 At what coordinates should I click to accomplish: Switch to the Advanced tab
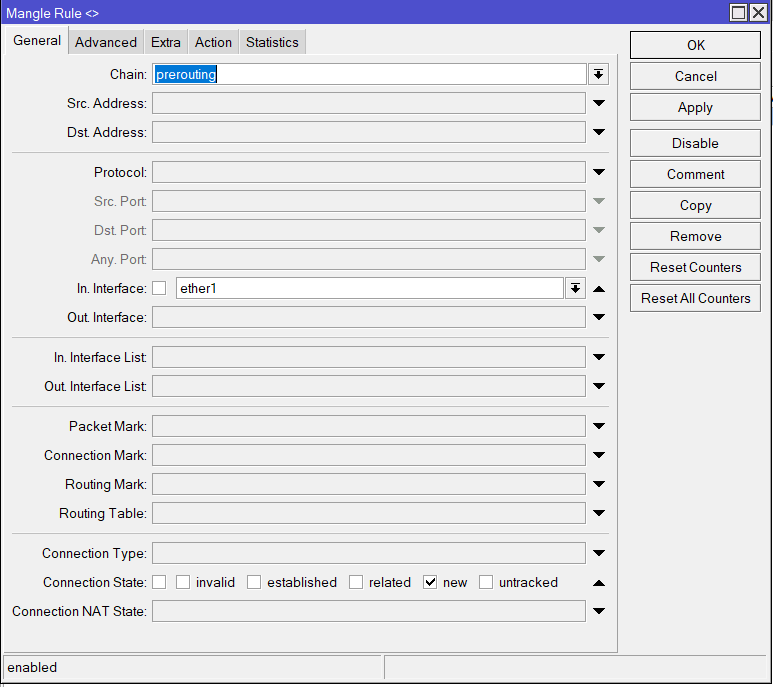[106, 42]
